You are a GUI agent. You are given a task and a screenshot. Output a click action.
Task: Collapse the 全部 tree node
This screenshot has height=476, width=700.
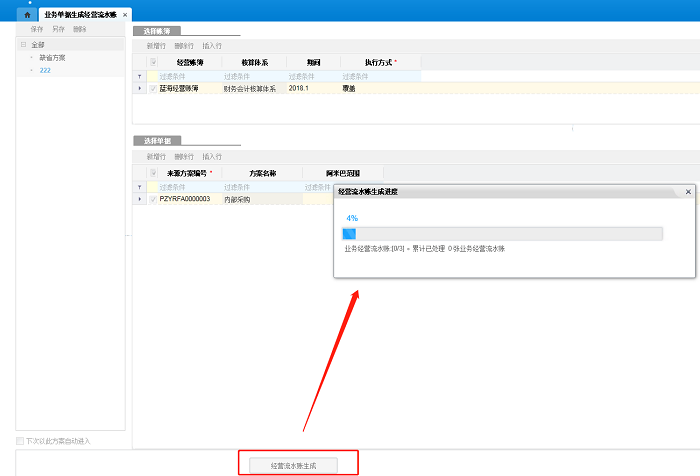click(23, 45)
